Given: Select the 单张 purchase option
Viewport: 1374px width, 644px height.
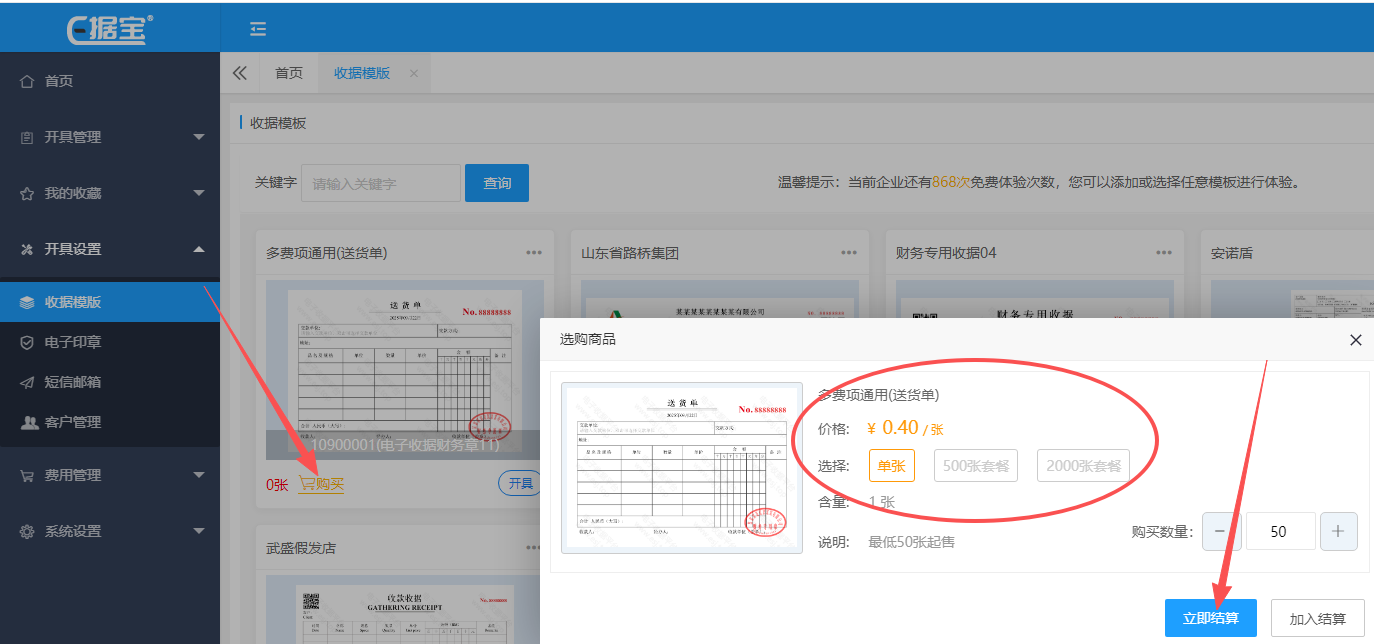Looking at the screenshot, I should 891,465.
